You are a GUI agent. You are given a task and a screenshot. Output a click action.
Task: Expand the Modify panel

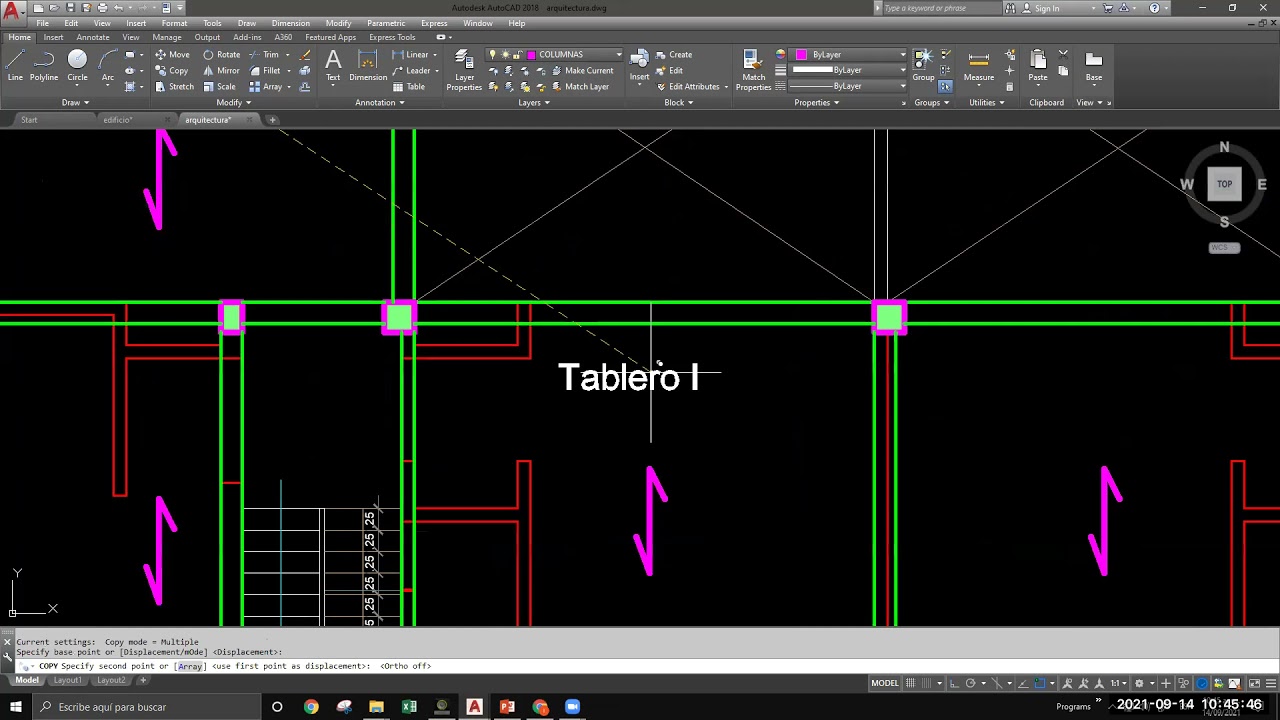[233, 102]
